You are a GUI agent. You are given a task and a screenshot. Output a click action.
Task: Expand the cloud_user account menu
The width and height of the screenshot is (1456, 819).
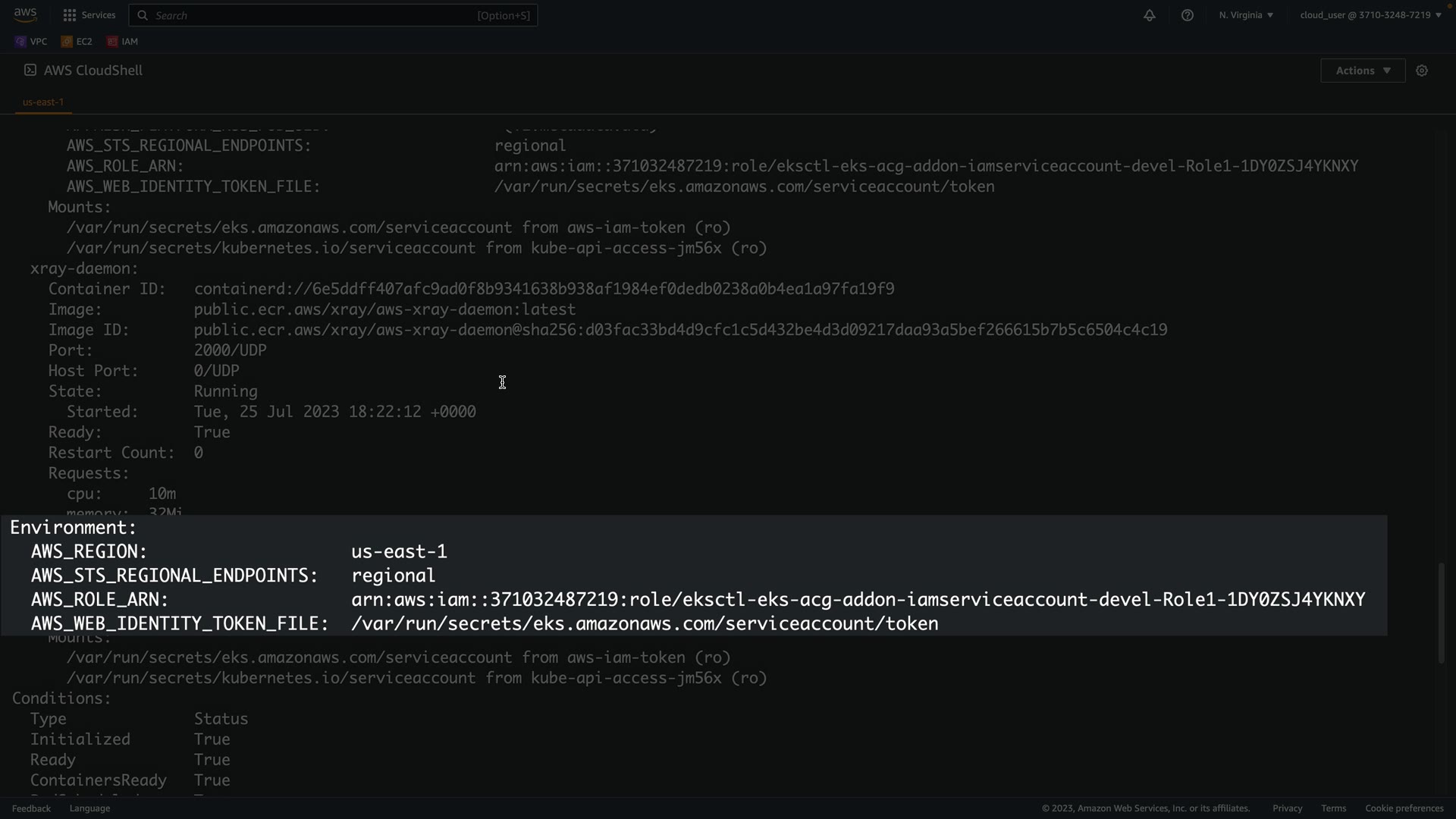(1370, 15)
